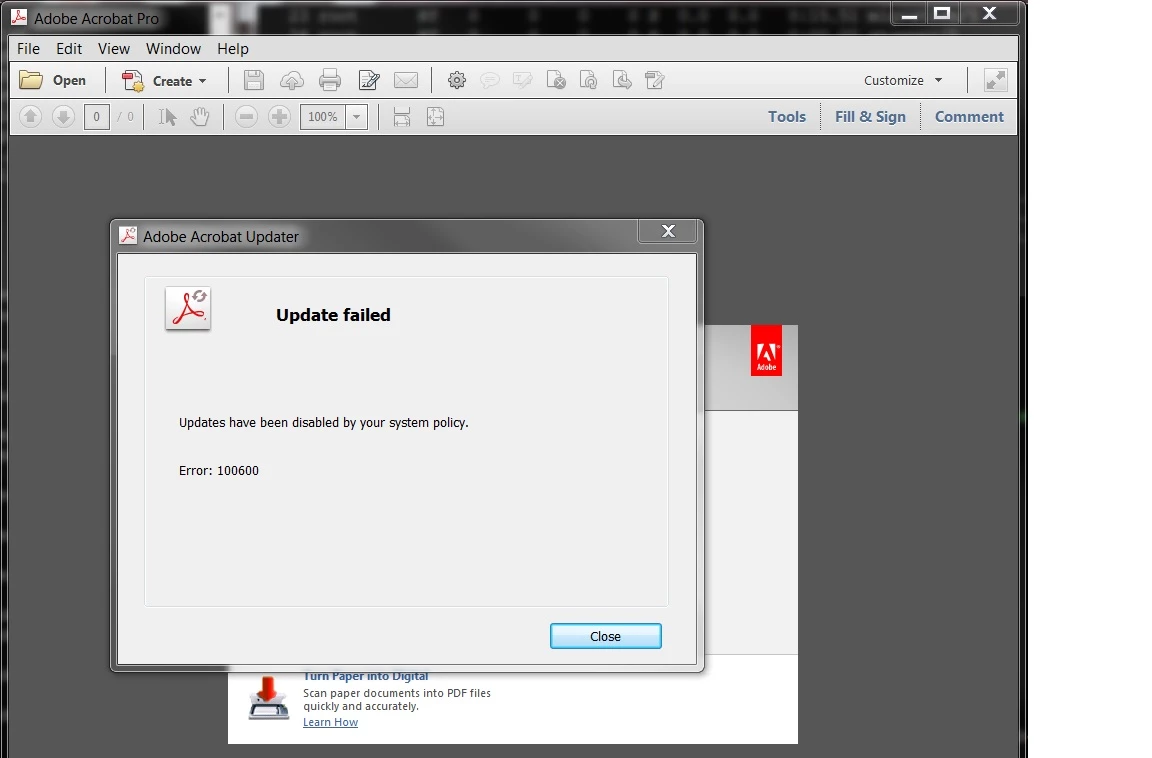Close the Adobe Acrobat Updater with X

668,231
